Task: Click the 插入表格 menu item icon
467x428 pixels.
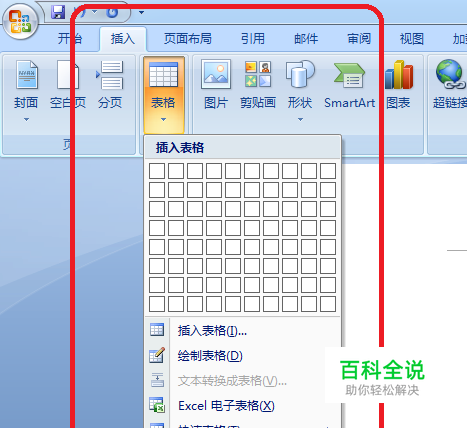Action: 157,330
